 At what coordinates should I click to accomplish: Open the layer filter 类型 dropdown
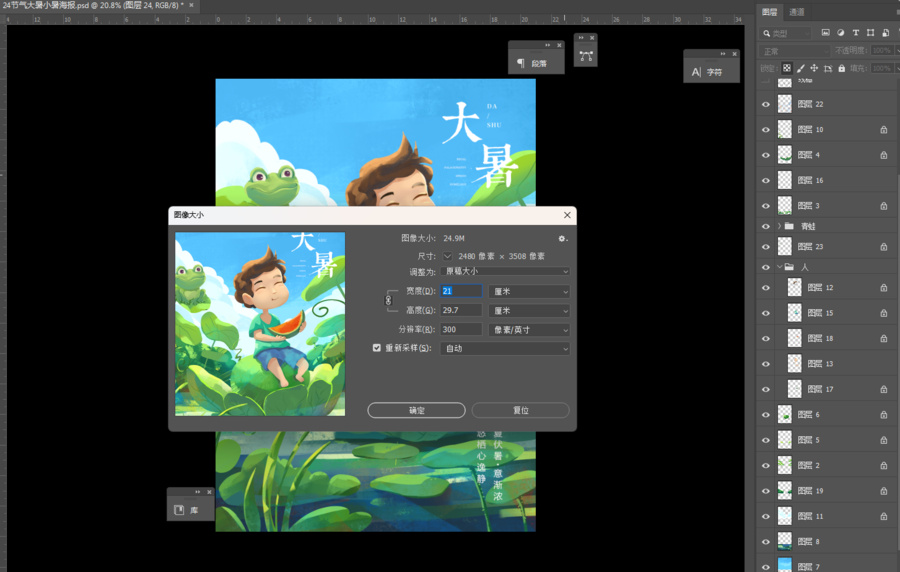[786, 33]
